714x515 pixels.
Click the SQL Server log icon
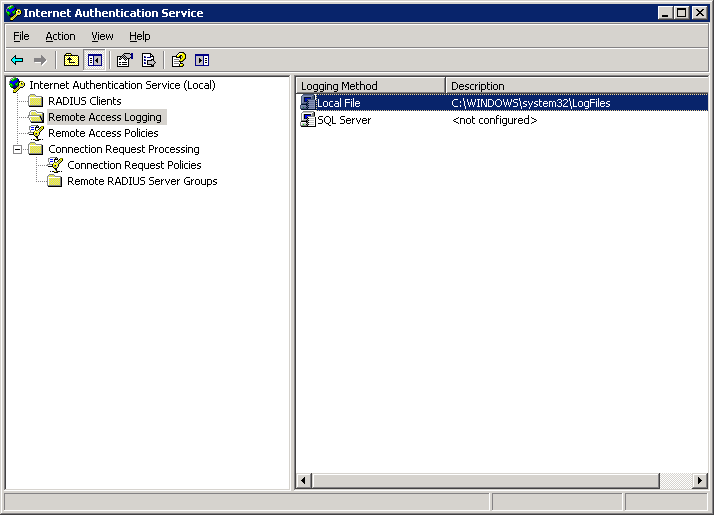pyautogui.click(x=308, y=120)
